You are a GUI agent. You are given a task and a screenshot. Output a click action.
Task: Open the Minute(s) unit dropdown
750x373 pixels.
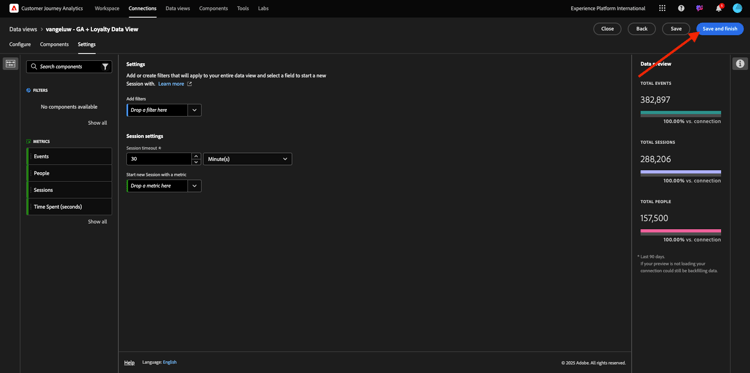[x=248, y=159]
